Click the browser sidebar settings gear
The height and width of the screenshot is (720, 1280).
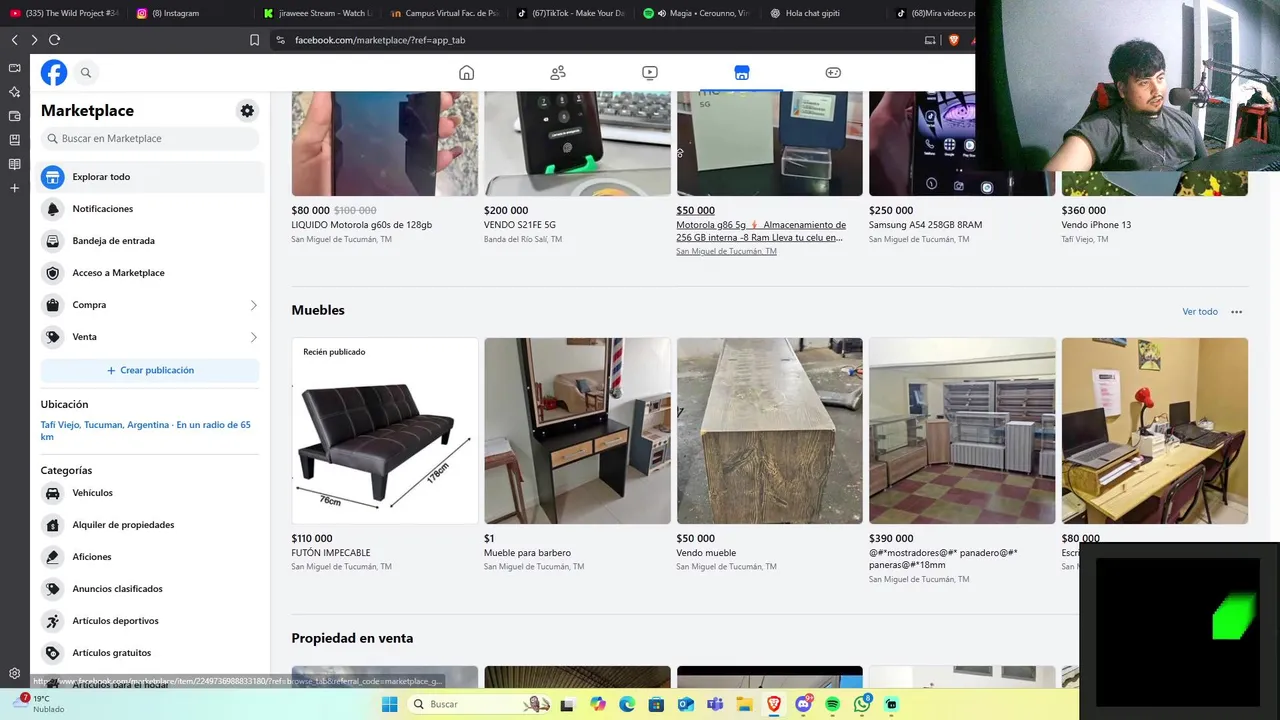[14, 674]
